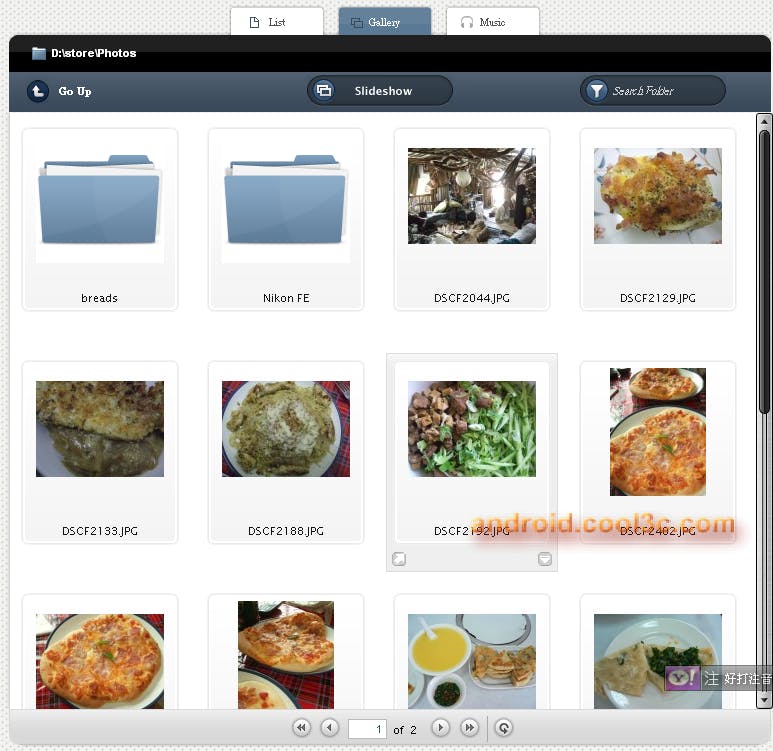Screen dimensions: 773x751
Task: Open thumbnail DSCF2188.JPG
Action: click(x=286, y=429)
